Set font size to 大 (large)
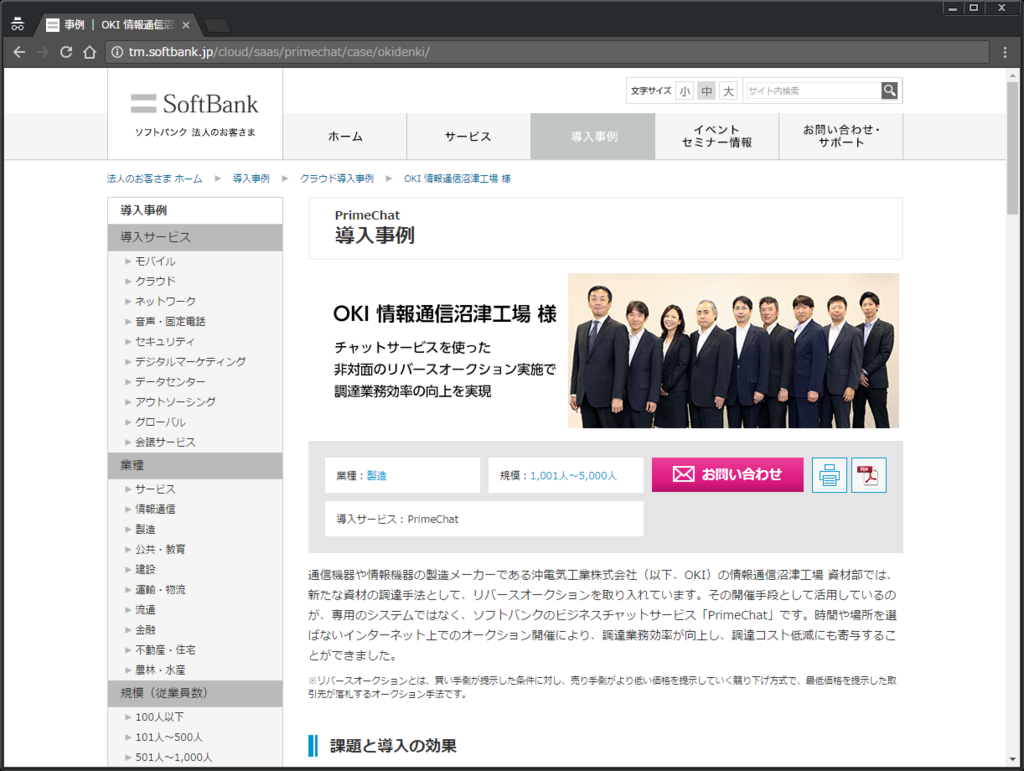1024x771 pixels. point(728,91)
